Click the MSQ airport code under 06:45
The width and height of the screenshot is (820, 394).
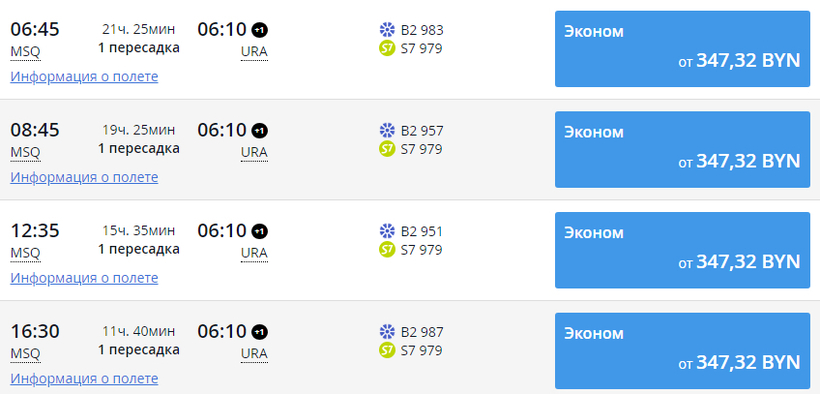pyautogui.click(x=25, y=52)
